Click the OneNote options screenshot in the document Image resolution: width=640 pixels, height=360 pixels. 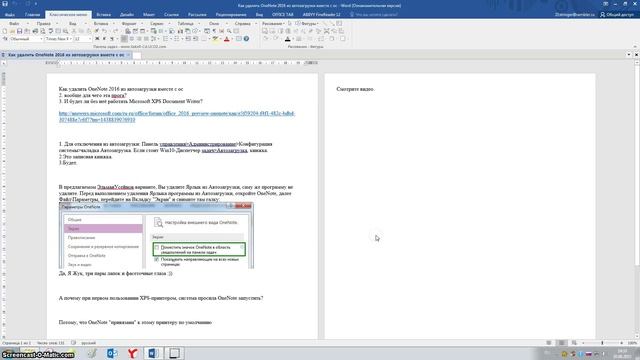click(x=156, y=236)
